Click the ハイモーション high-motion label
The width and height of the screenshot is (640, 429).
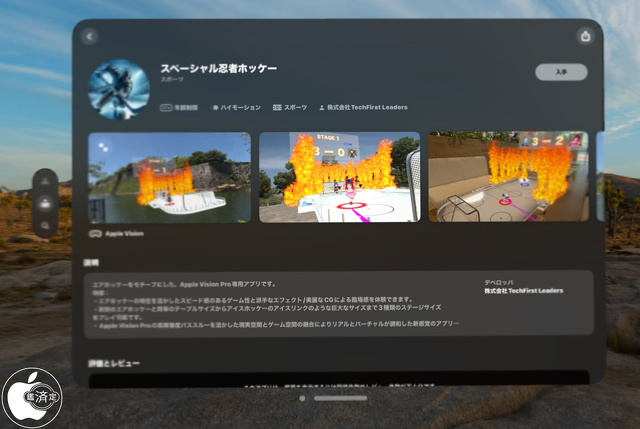pos(237,108)
